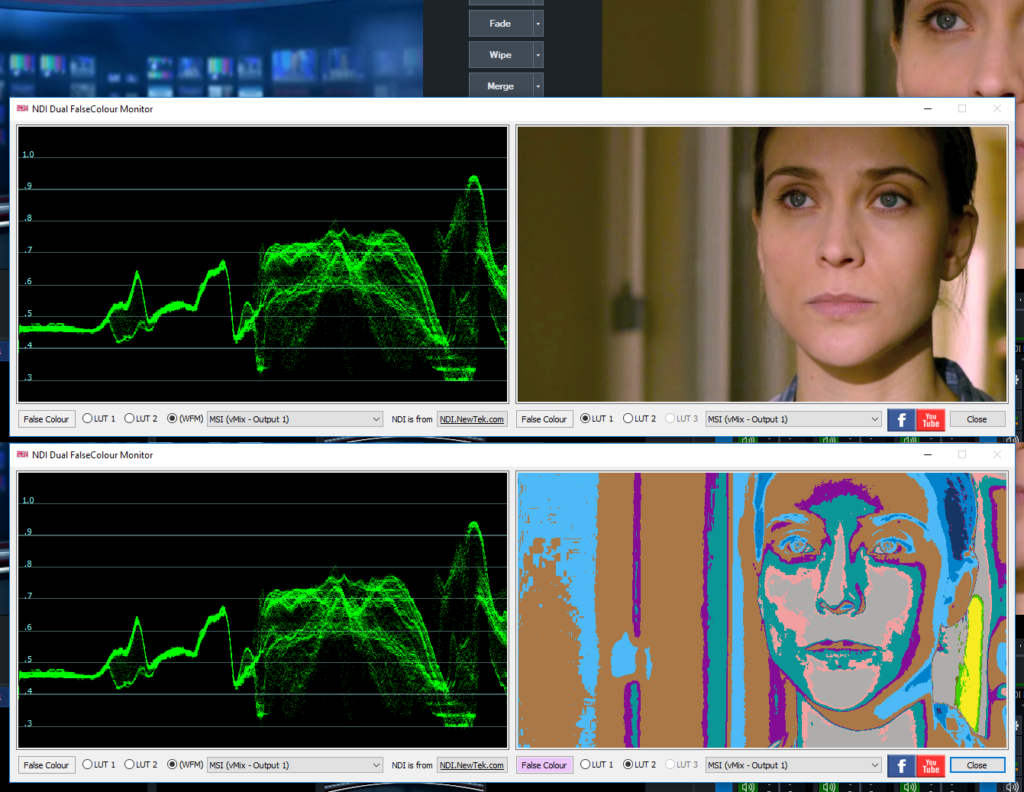Open Facebook icon in bottom monitor window
This screenshot has width=1024, height=792.
point(901,766)
